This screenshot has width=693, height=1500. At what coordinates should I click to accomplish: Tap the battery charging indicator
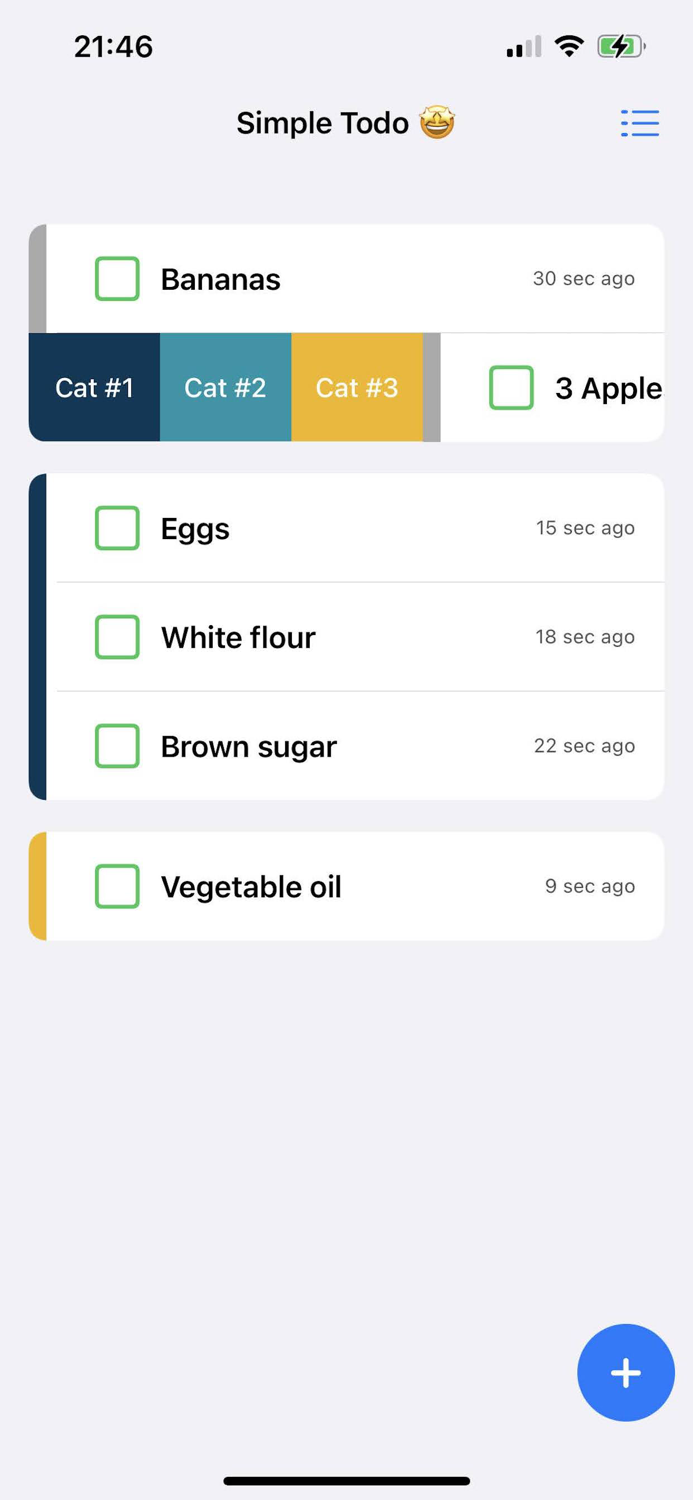(619, 45)
